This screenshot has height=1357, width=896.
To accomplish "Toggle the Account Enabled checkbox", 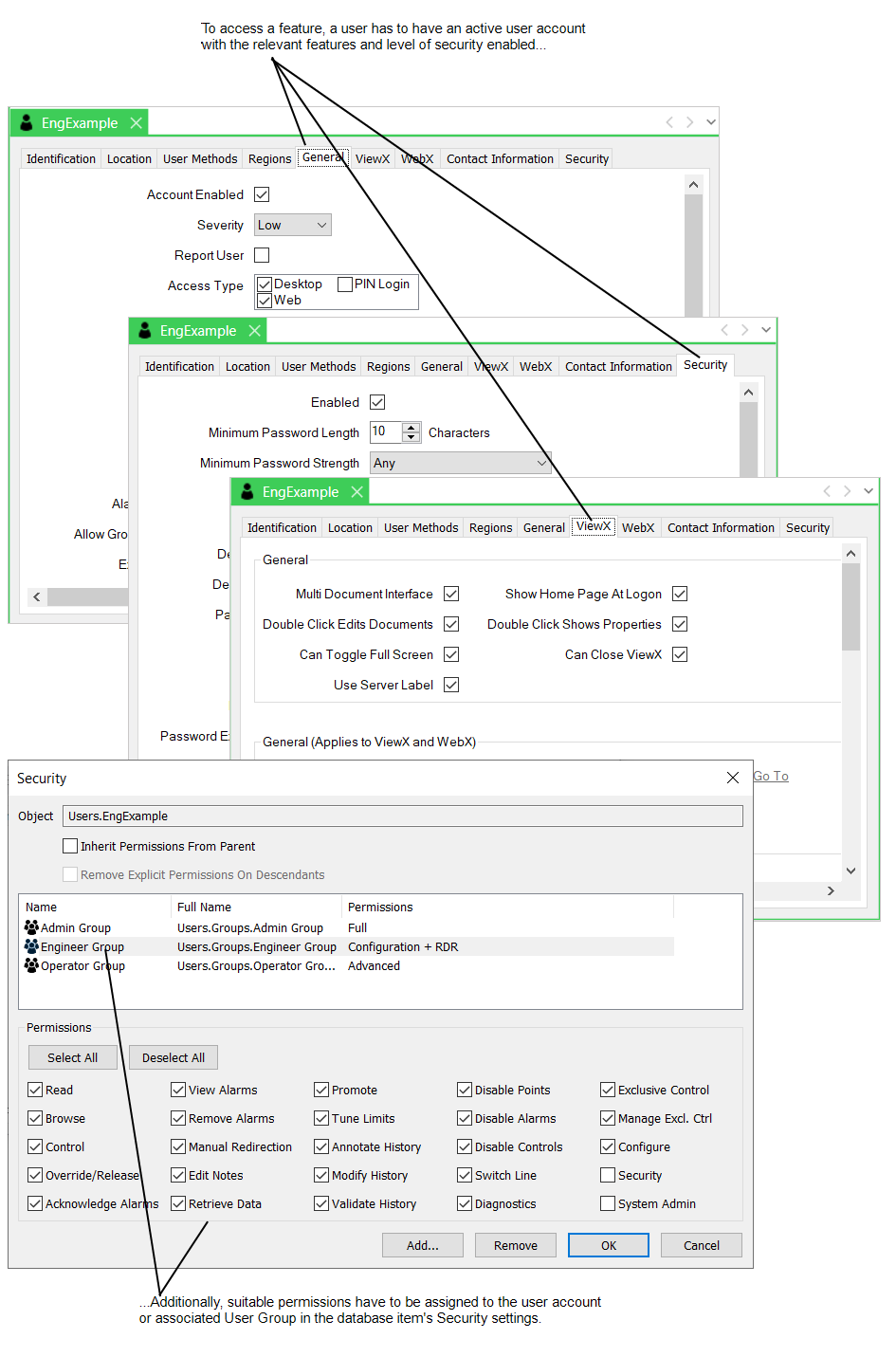I will 262,194.
